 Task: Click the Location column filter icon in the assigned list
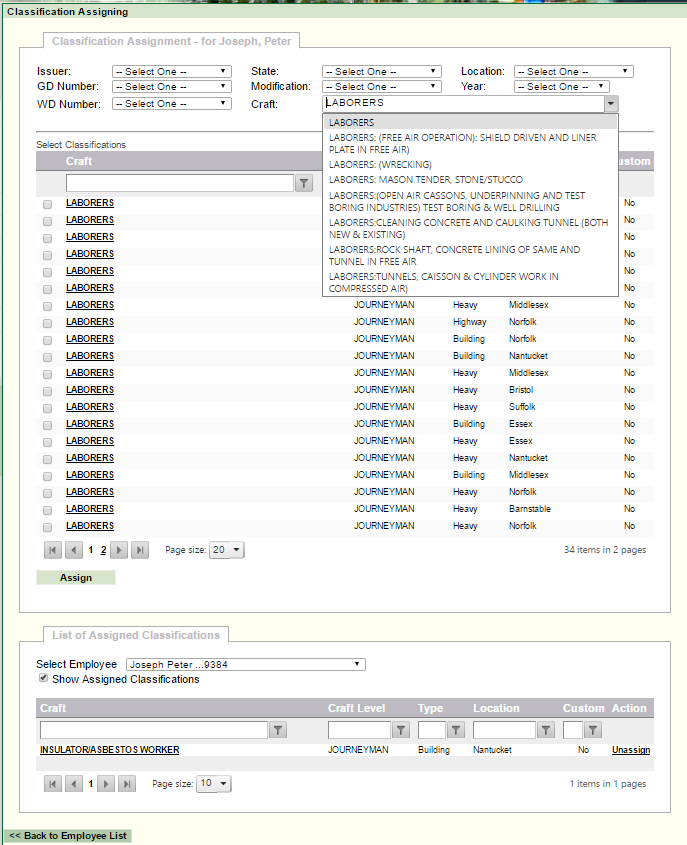(x=545, y=730)
